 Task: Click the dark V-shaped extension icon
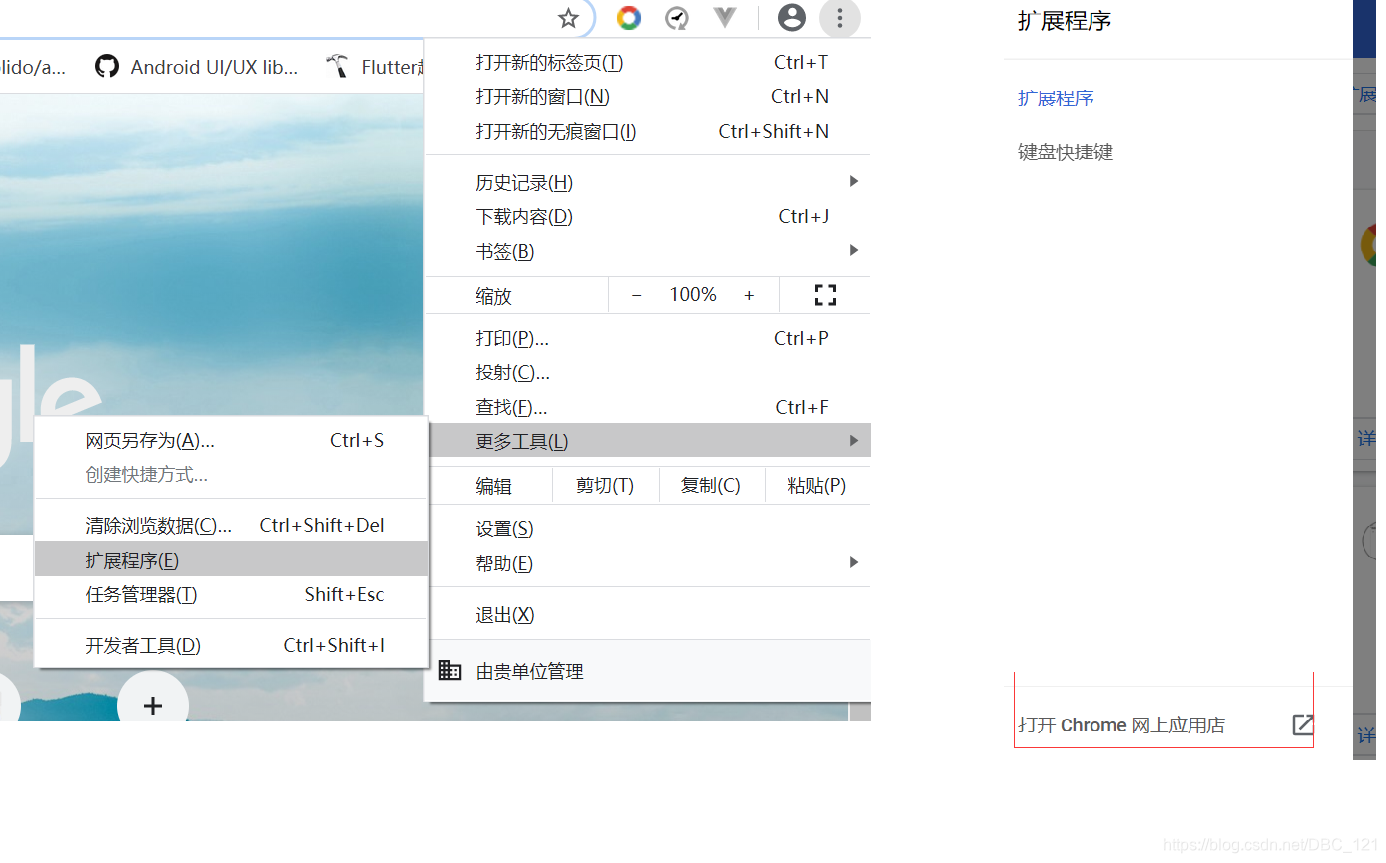724,18
